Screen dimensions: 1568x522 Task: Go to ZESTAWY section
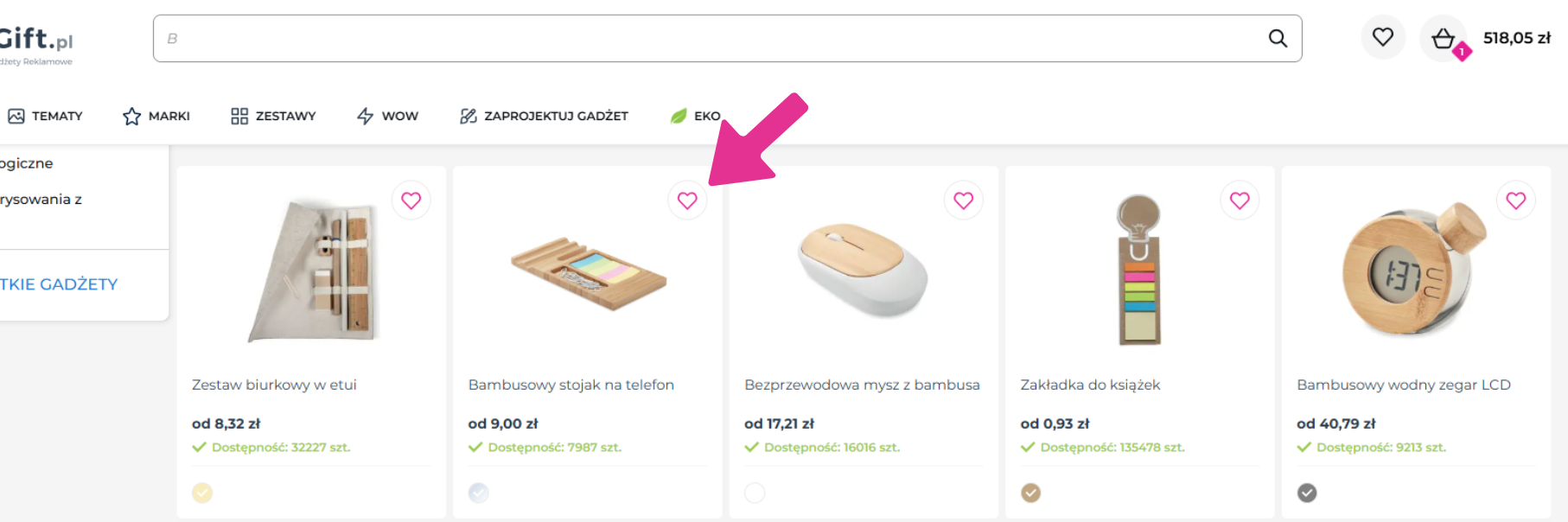pos(273,116)
